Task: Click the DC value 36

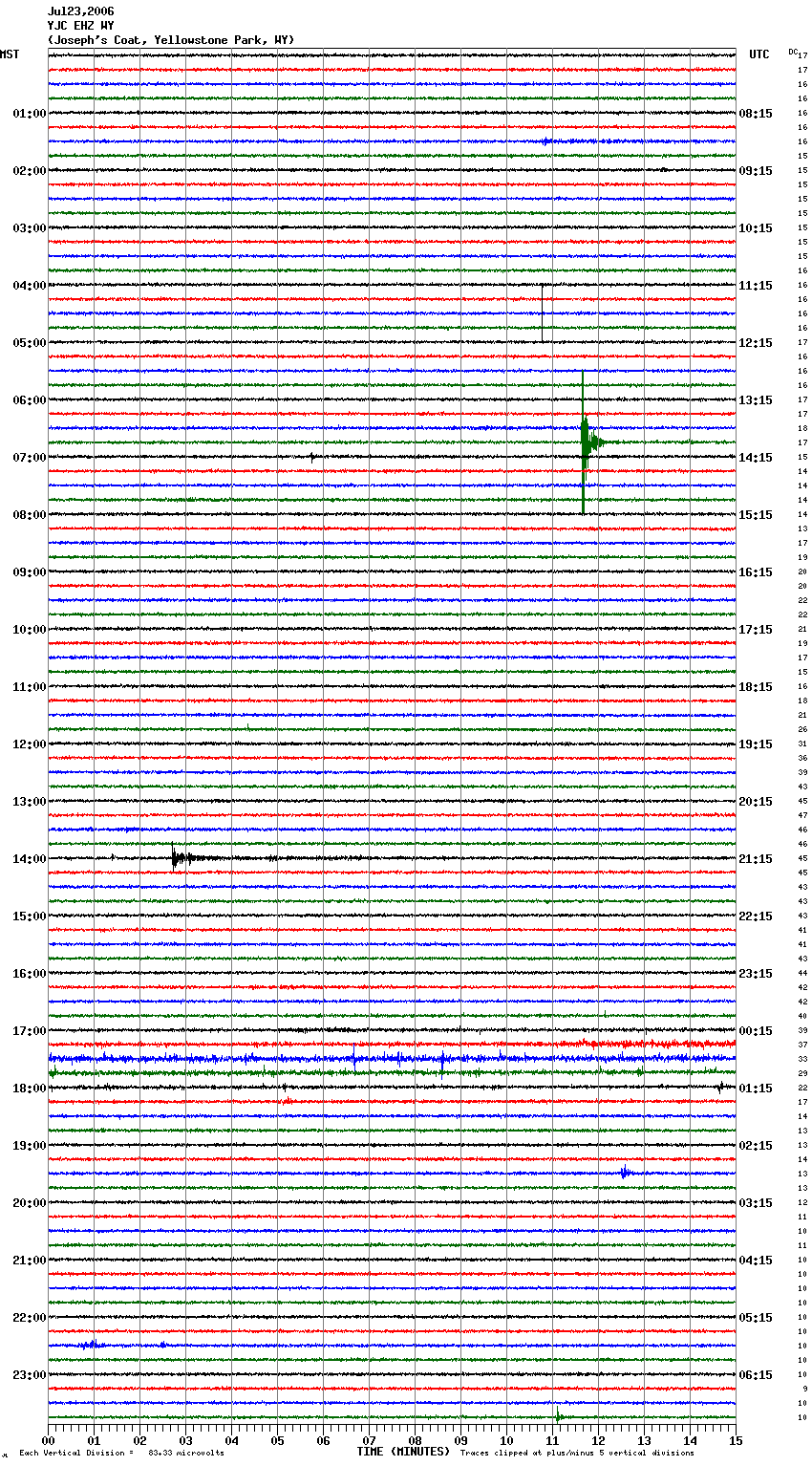Action: (x=802, y=759)
